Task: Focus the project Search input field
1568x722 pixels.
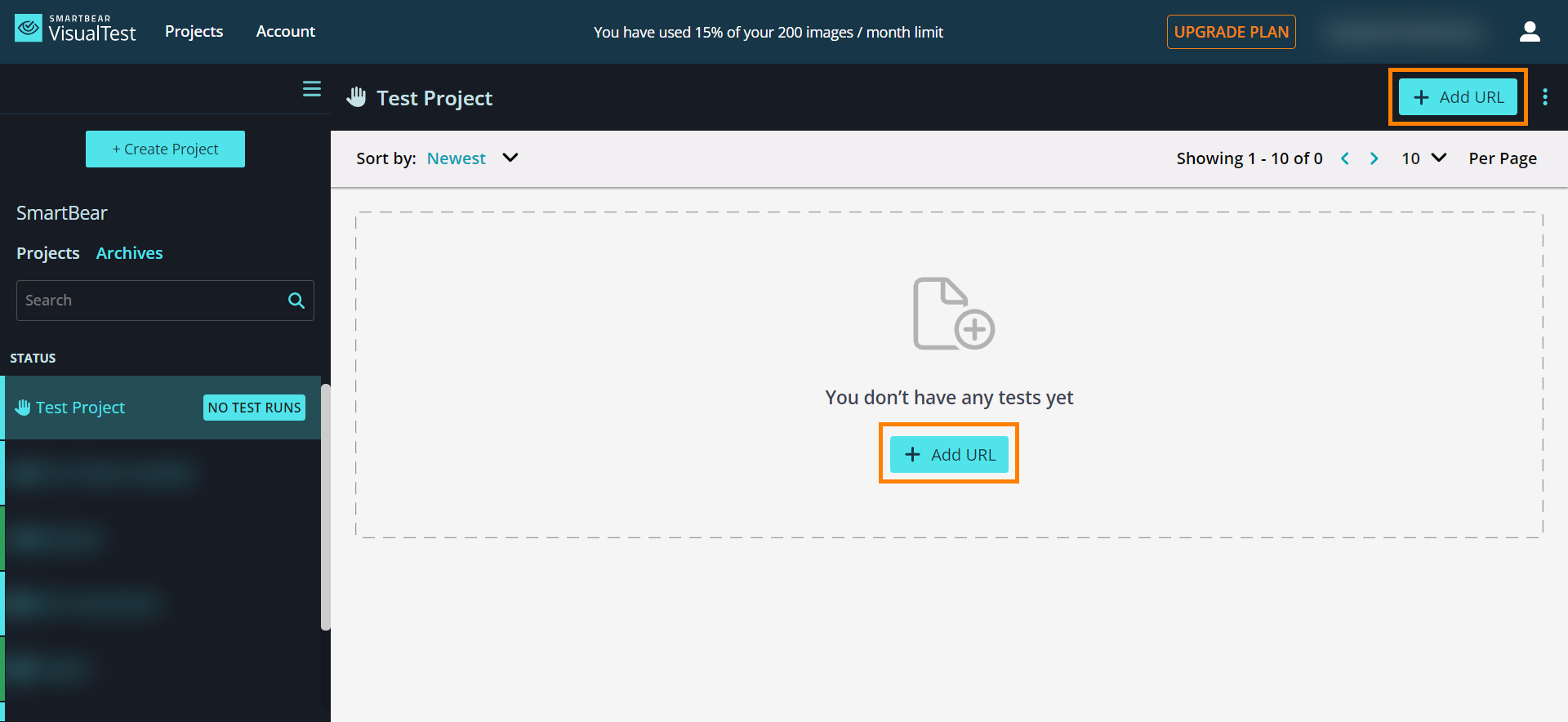Action: [x=151, y=301]
